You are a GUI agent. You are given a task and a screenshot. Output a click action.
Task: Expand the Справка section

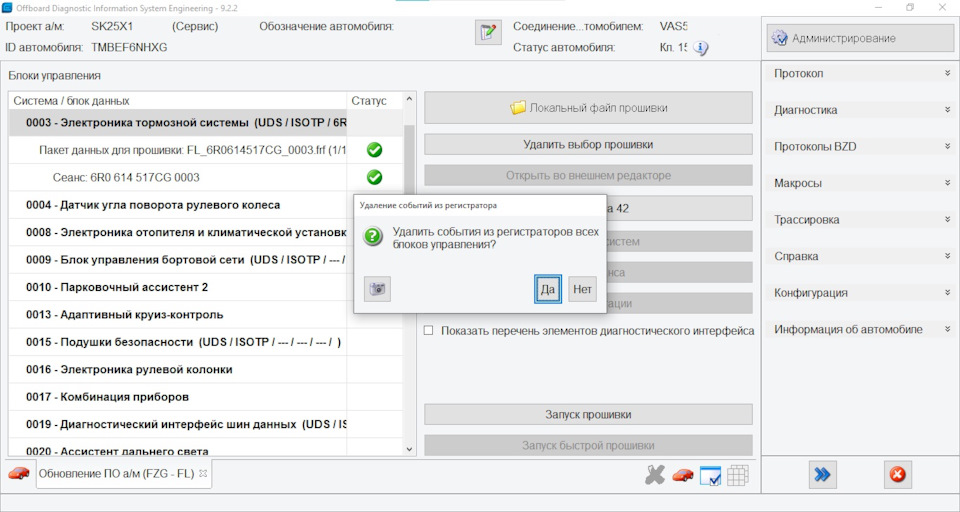pyautogui.click(x=859, y=256)
